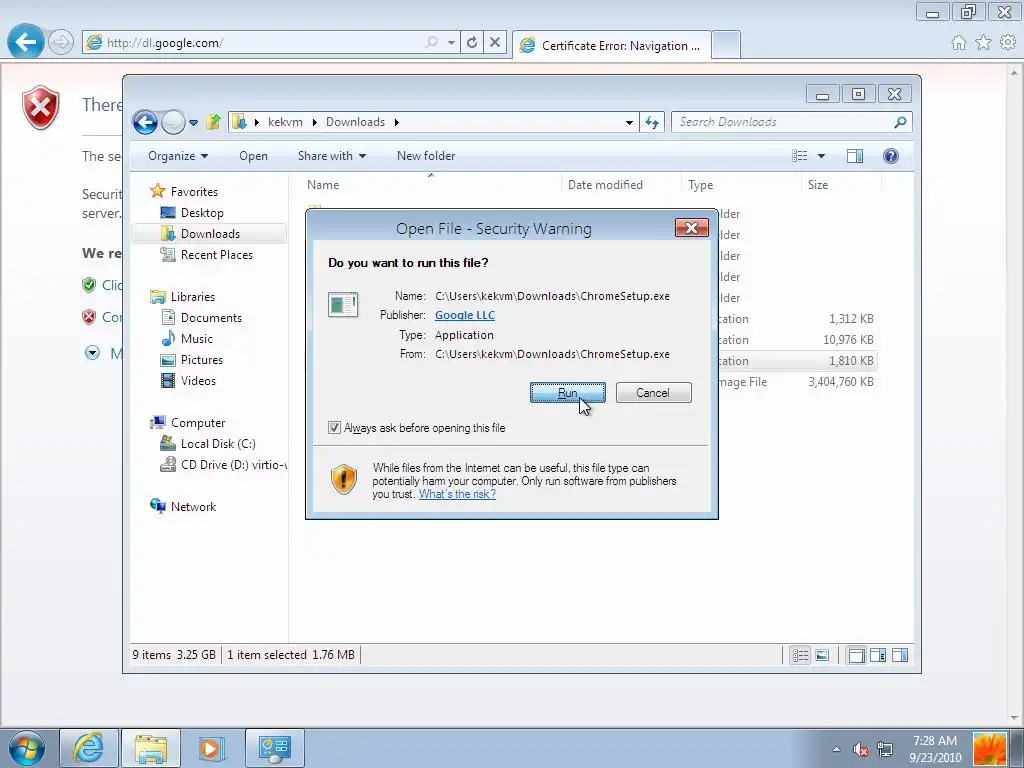
Task: Select Recent Places in navigation pane
Action: click(216, 255)
